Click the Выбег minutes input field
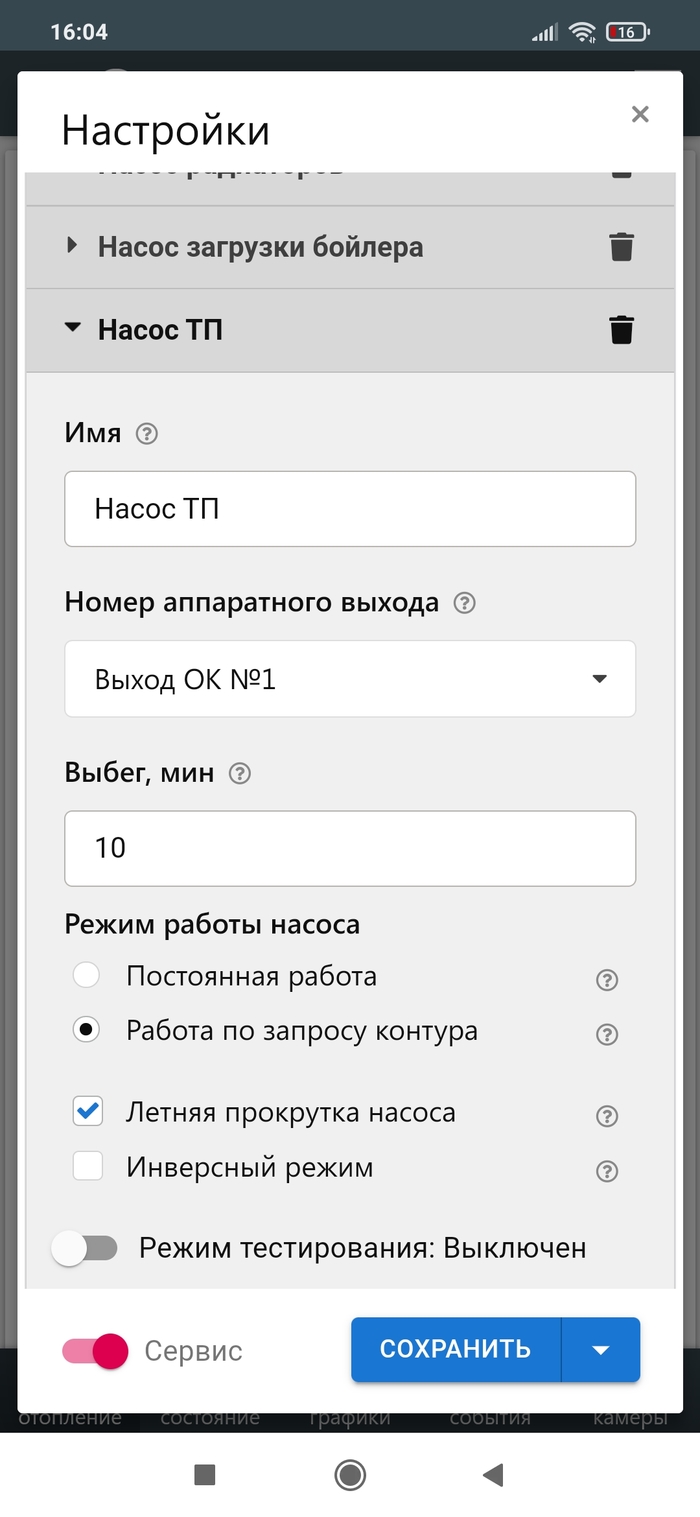700x1517 pixels. tap(349, 848)
